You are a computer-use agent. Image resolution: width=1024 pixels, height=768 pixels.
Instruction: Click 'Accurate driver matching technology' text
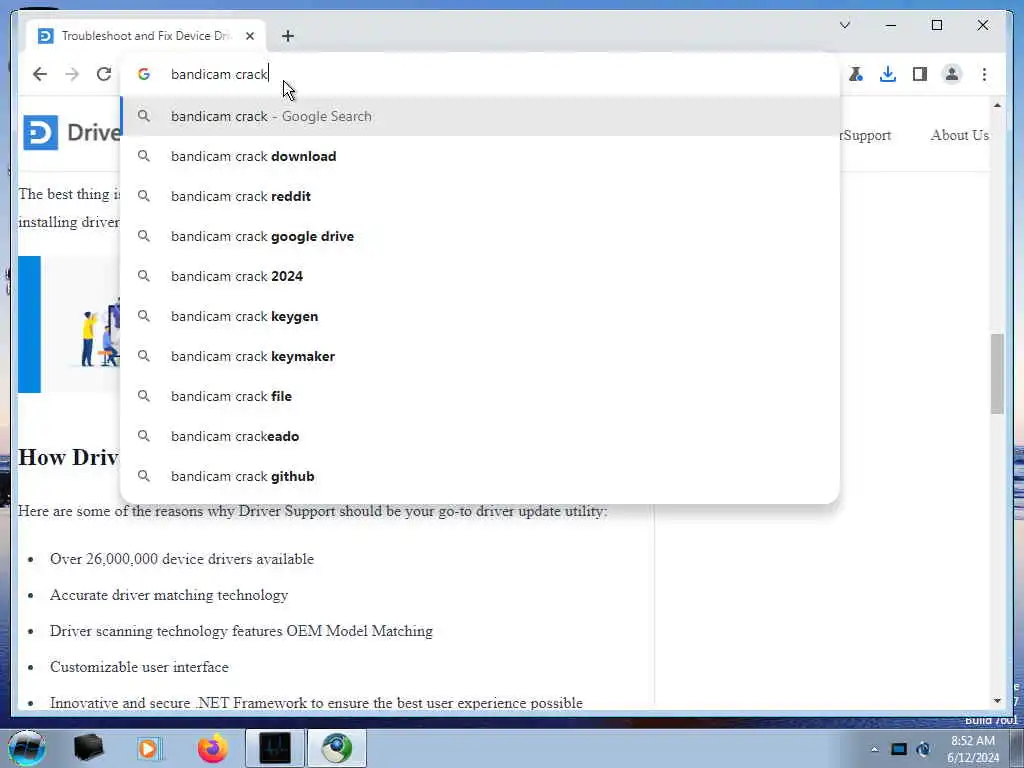click(168, 595)
